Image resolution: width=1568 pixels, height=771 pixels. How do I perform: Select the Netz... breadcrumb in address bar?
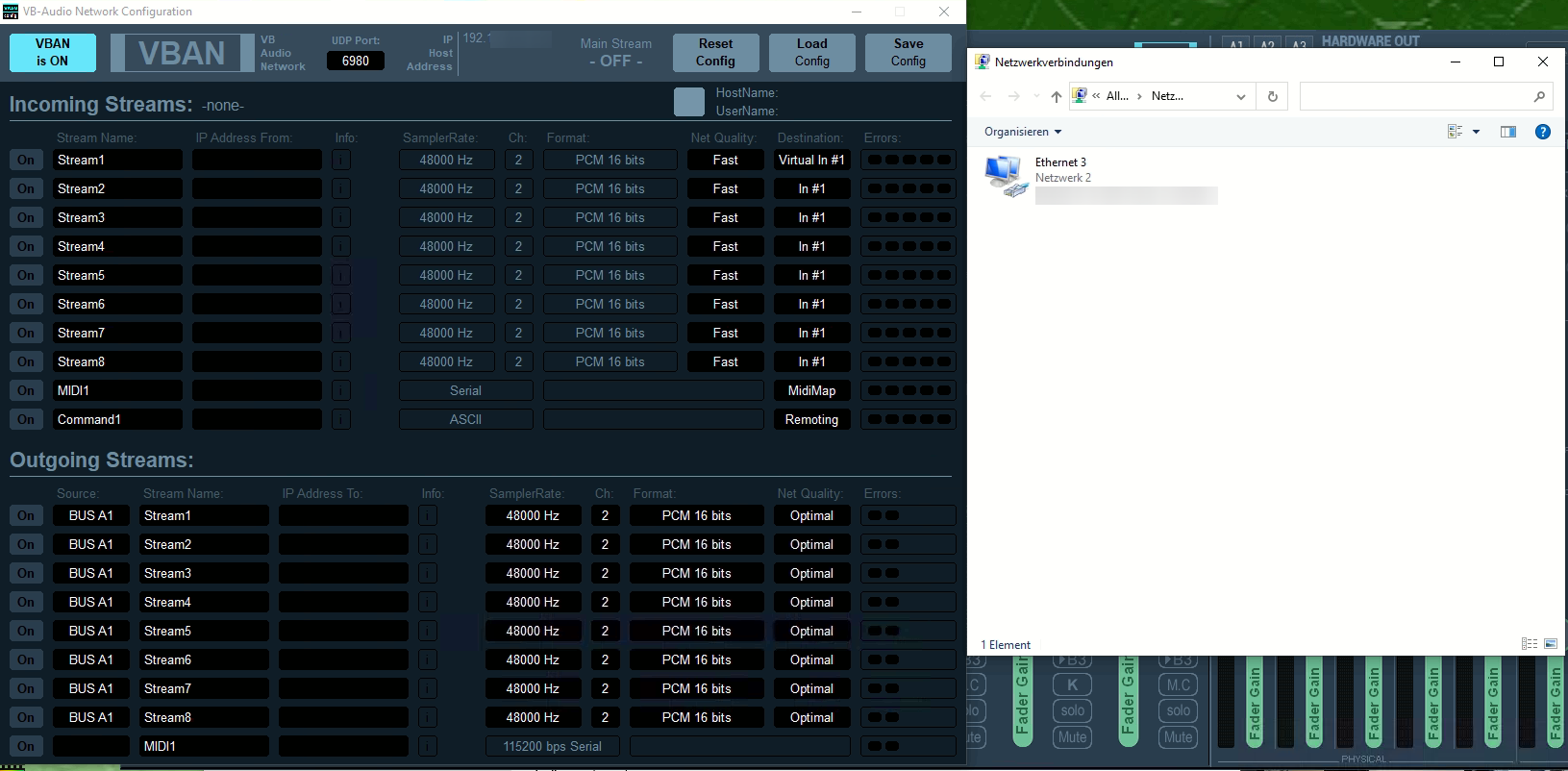[x=1167, y=96]
